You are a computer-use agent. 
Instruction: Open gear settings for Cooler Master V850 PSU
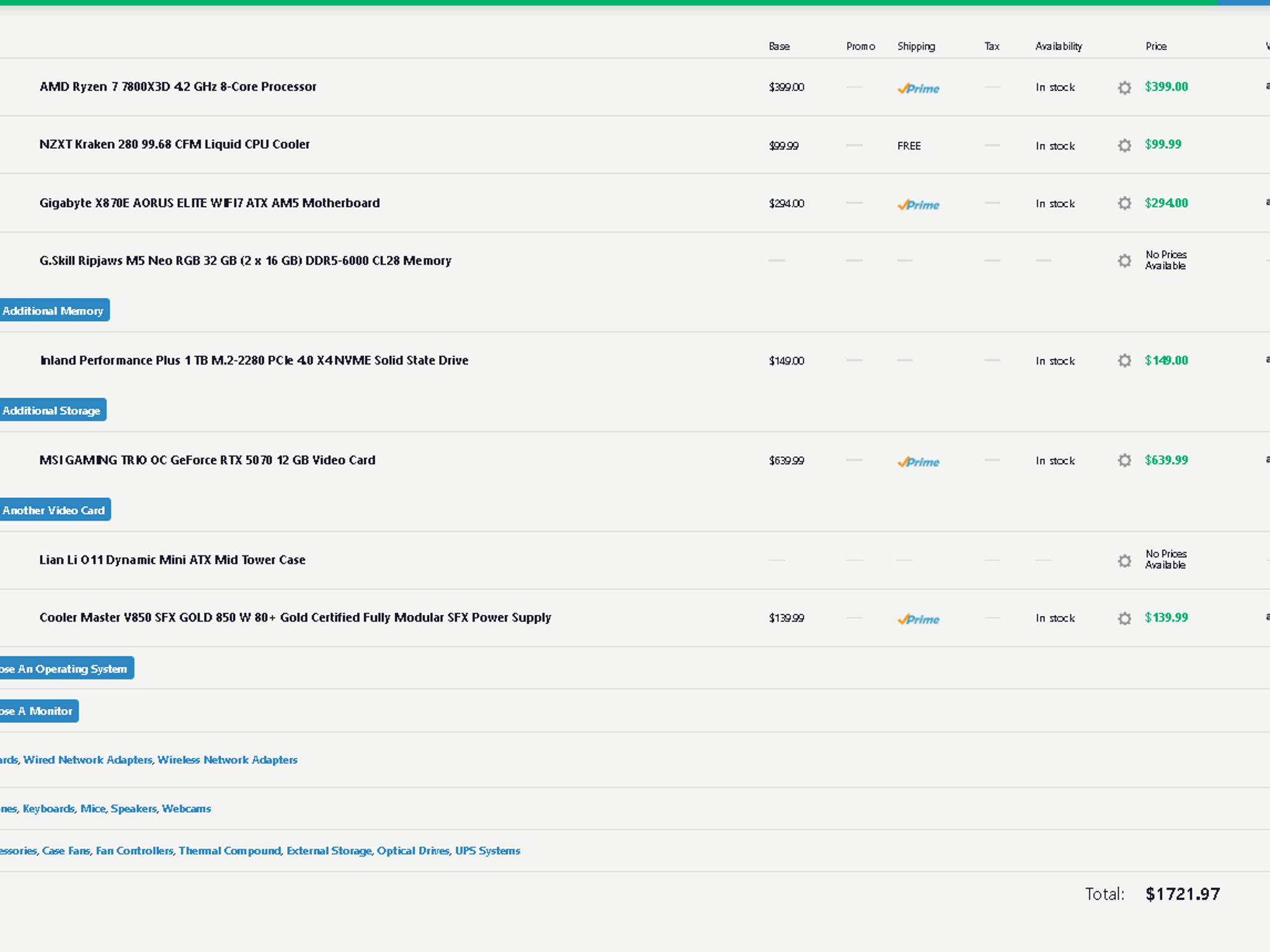pyautogui.click(x=1124, y=619)
